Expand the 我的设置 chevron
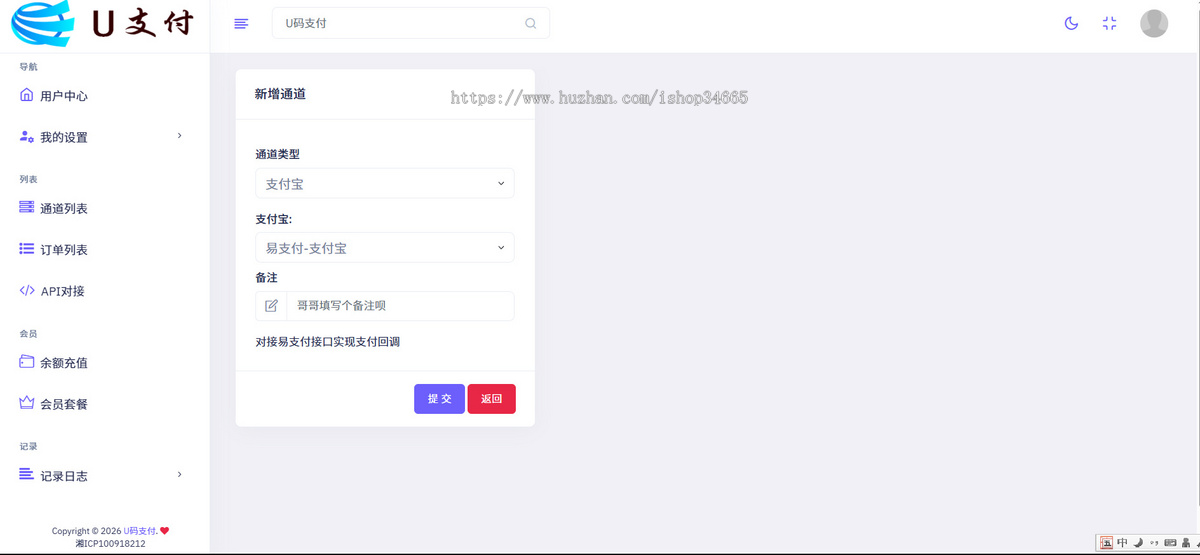The width and height of the screenshot is (1200, 555). pos(179,135)
